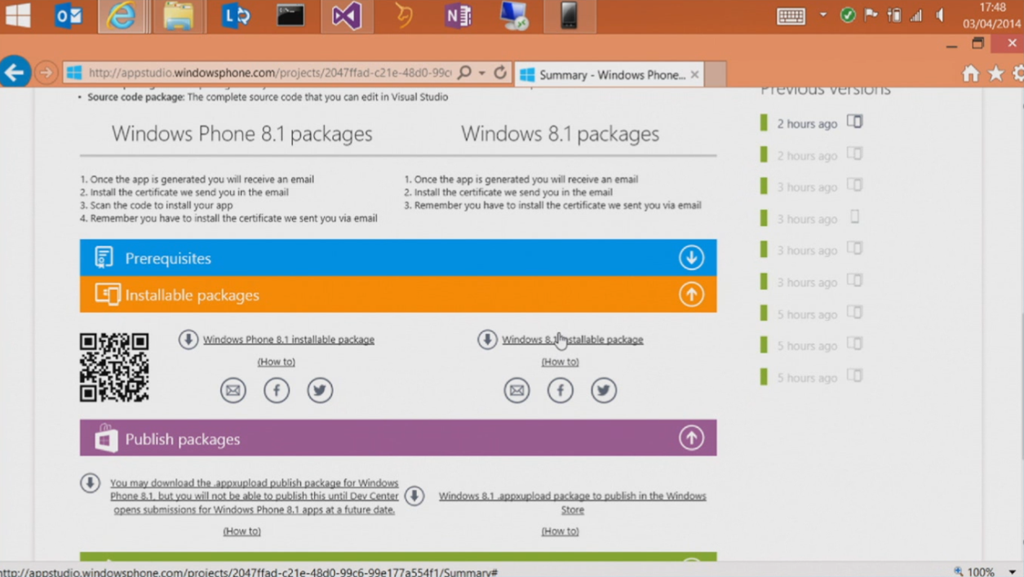
Task: Select the last 5 hours ago version
Action: click(807, 378)
